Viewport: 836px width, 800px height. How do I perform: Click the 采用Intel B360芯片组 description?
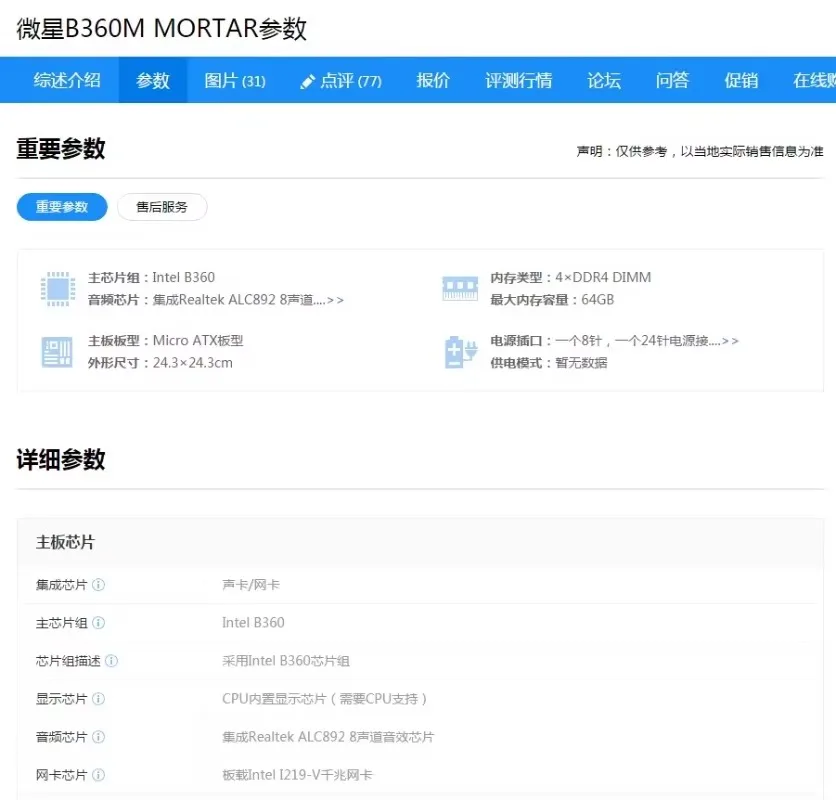coord(286,661)
